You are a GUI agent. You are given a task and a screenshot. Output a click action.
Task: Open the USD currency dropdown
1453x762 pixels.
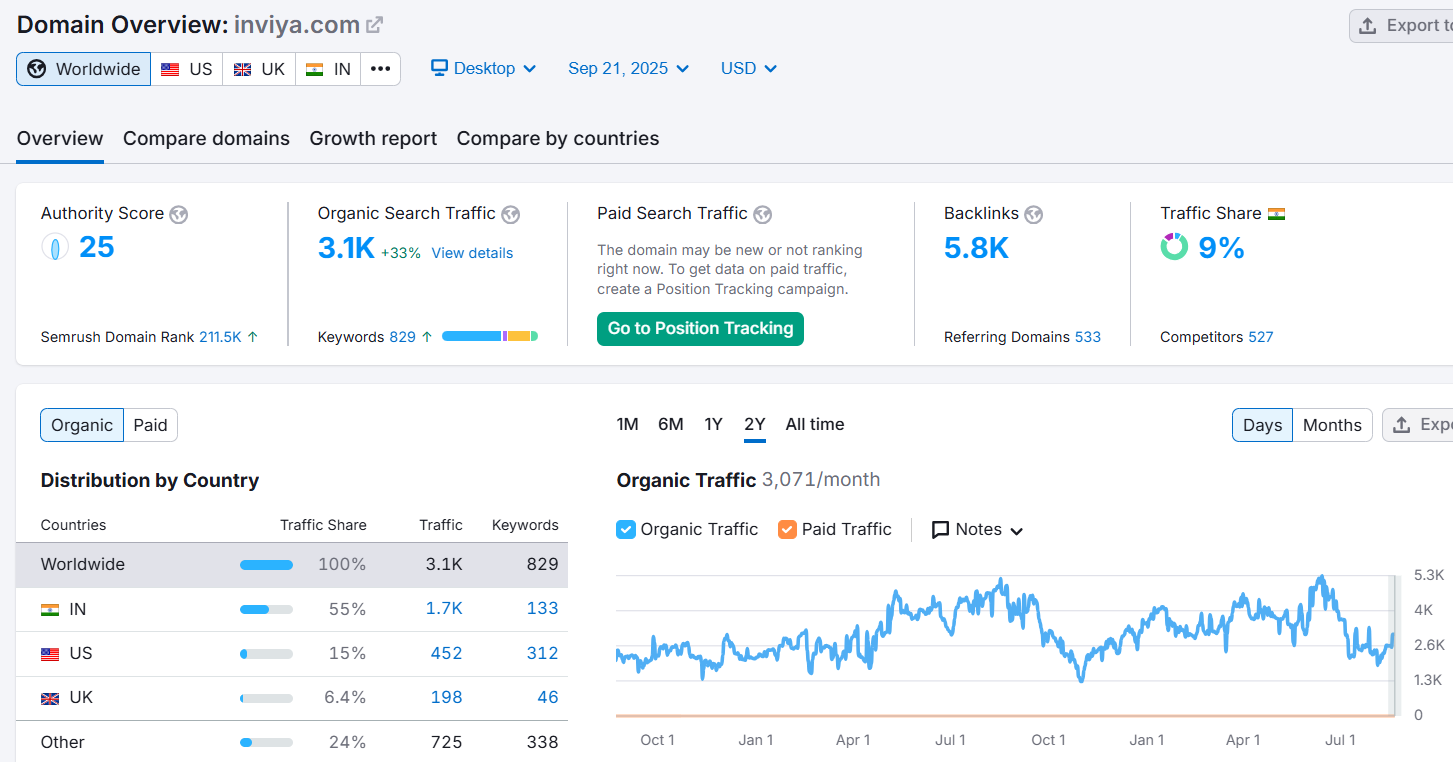point(749,68)
